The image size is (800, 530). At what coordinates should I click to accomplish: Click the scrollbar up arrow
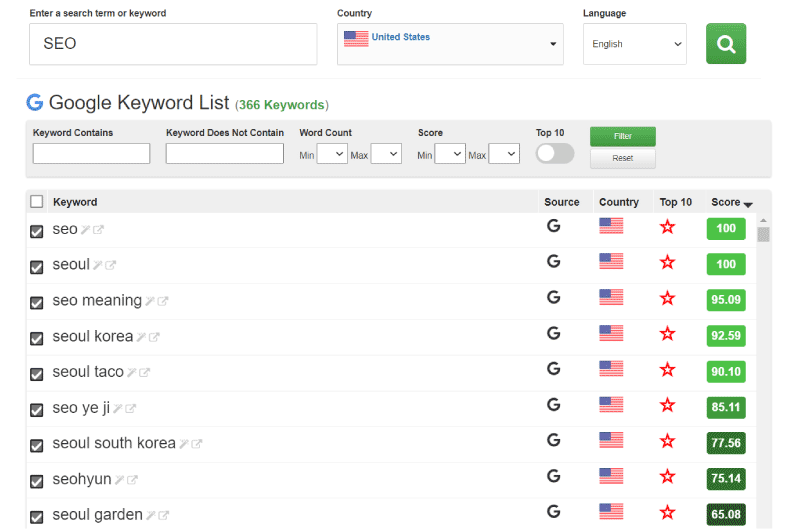pos(763,220)
